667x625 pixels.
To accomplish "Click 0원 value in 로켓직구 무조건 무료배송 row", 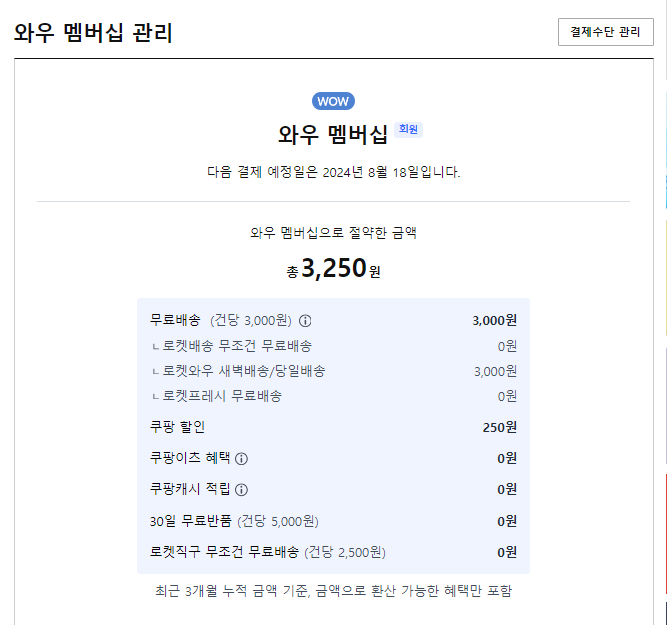I will click(507, 552).
